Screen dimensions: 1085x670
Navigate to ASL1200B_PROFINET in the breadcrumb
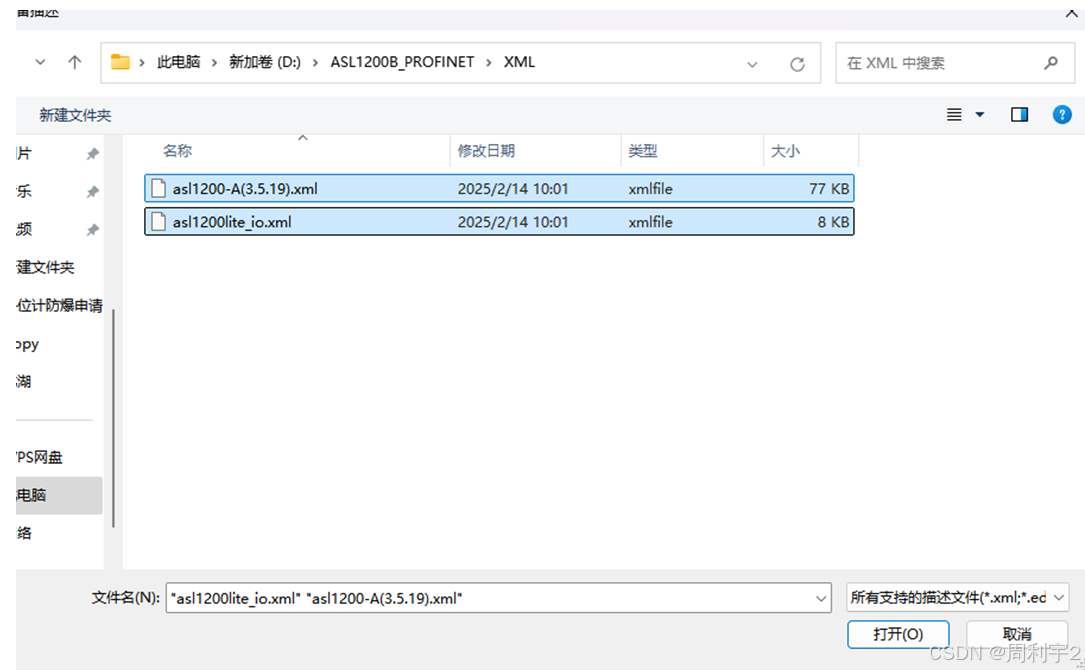click(400, 62)
